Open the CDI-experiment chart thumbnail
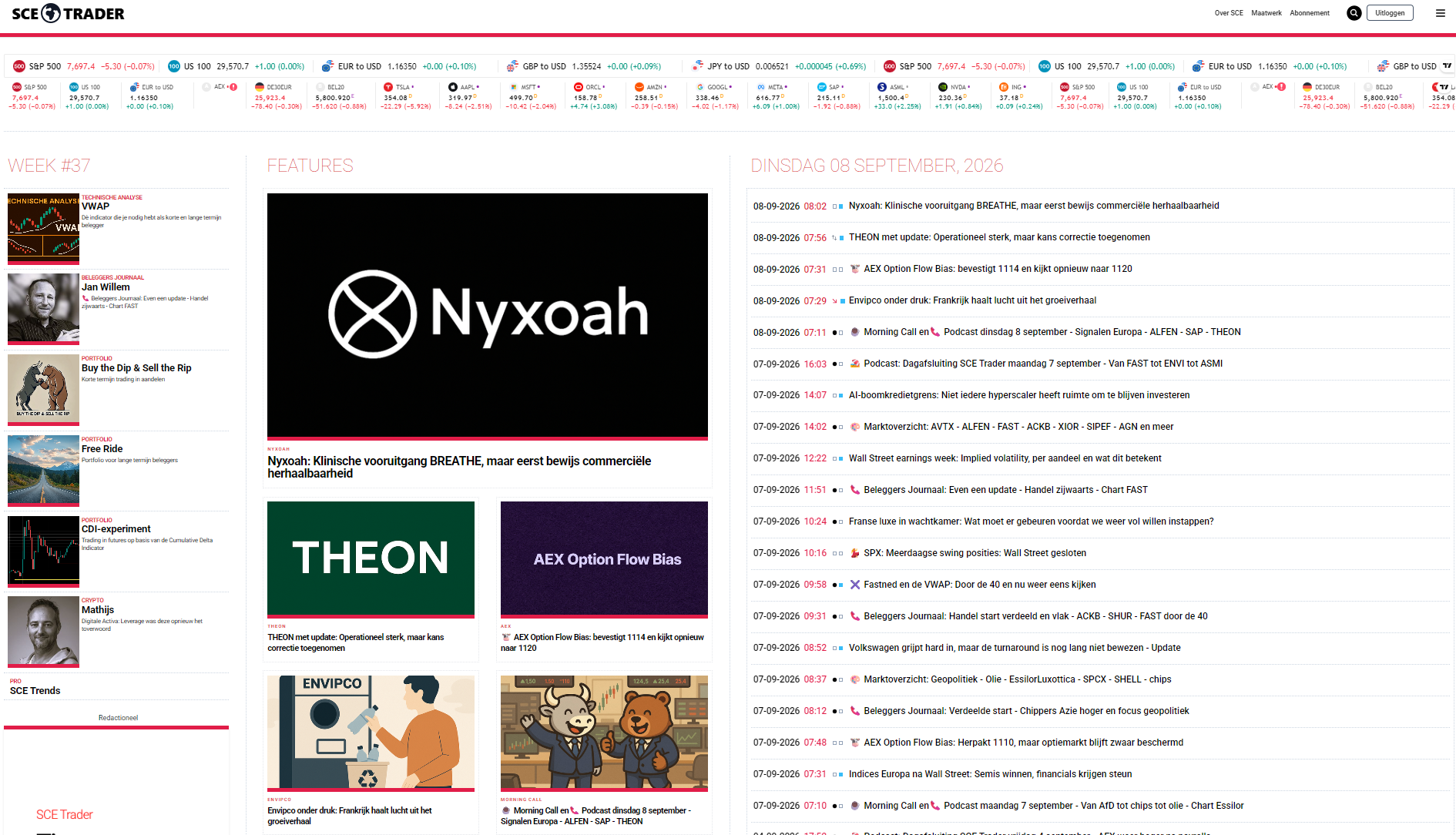 [43, 551]
